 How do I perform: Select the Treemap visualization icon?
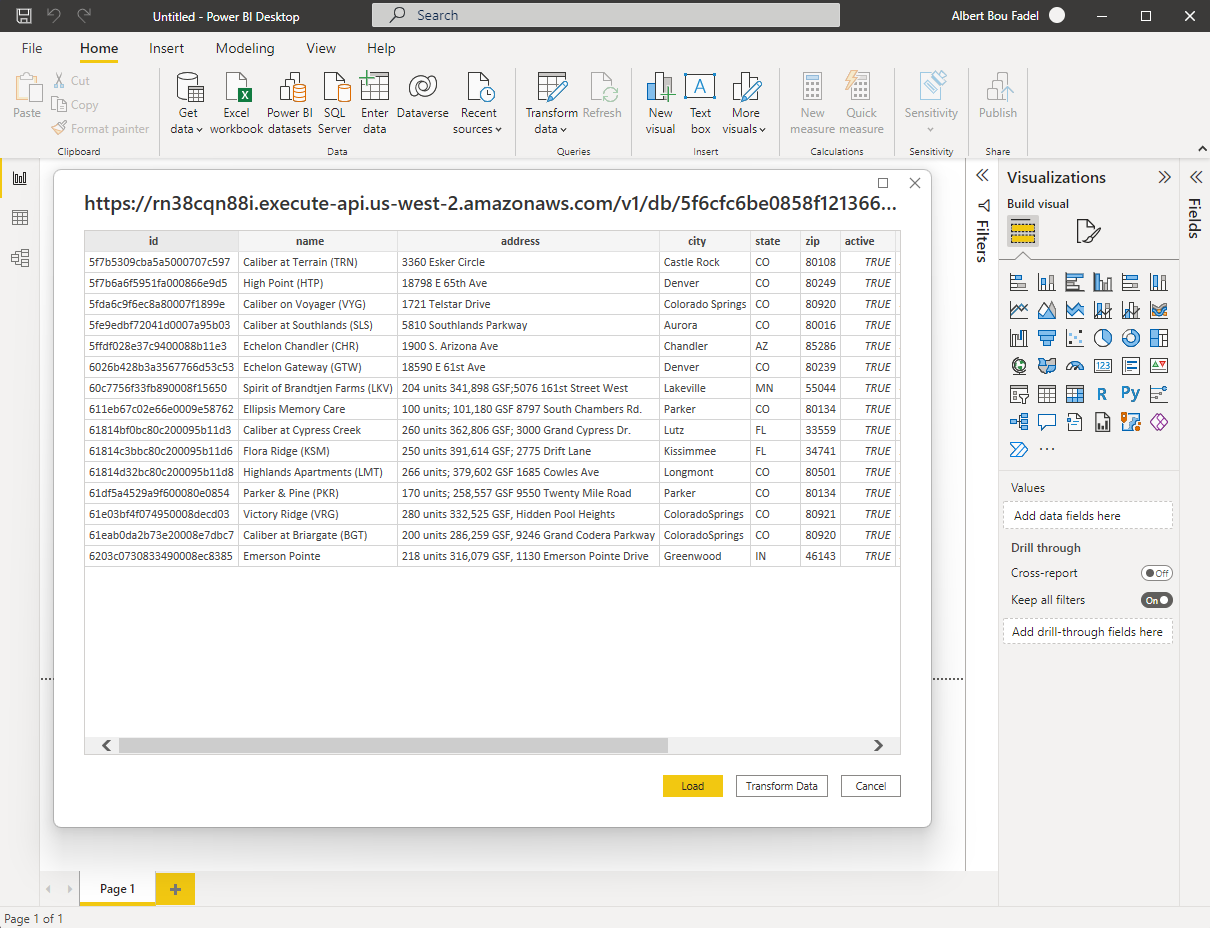click(1158, 338)
